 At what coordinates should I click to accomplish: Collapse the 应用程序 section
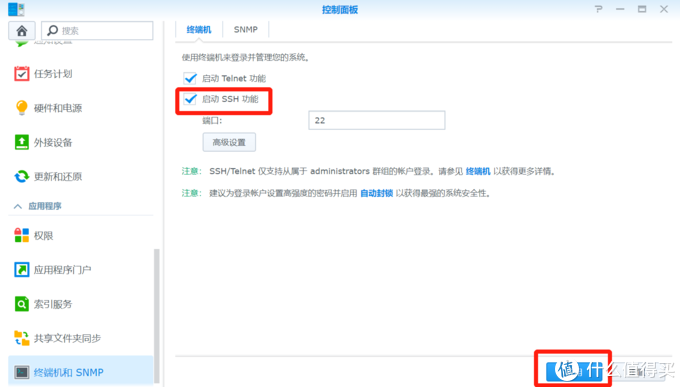[18, 206]
